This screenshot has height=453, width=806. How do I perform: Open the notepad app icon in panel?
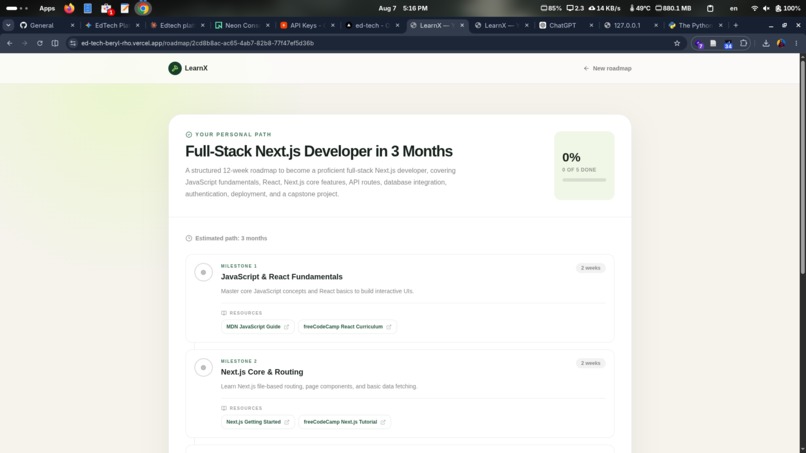point(124,8)
